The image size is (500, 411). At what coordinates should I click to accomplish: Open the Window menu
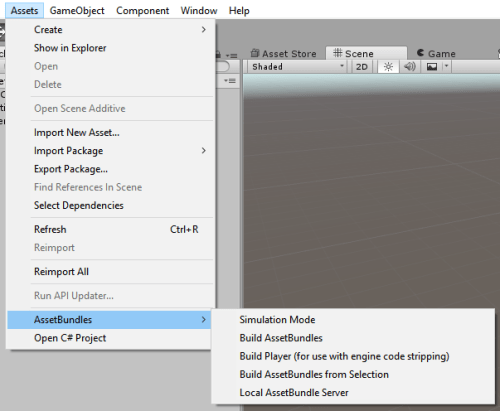[199, 11]
